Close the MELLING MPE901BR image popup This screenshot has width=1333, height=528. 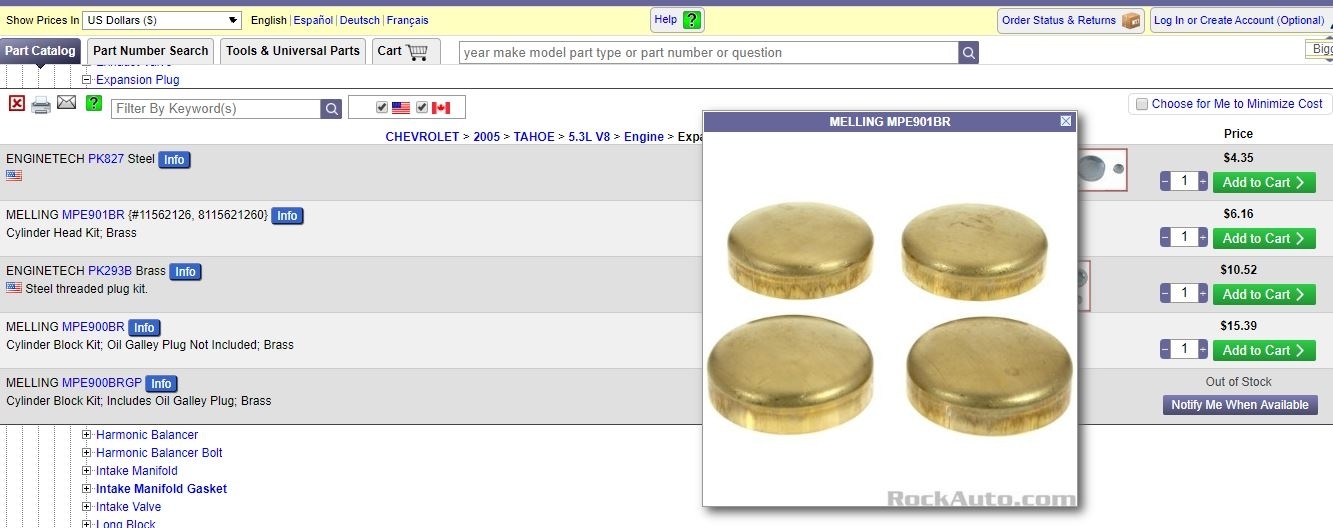1066,121
